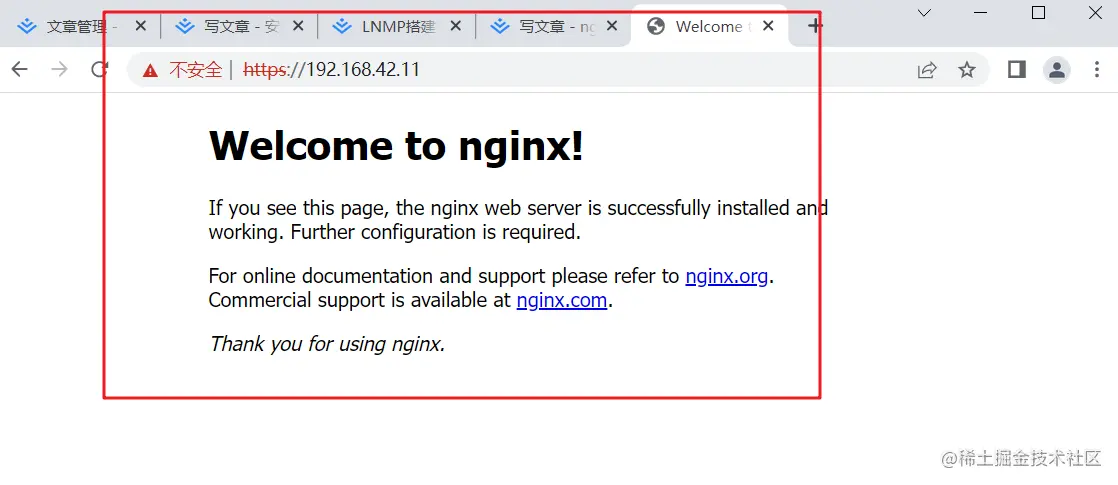Minimize the browser window

pos(981,13)
